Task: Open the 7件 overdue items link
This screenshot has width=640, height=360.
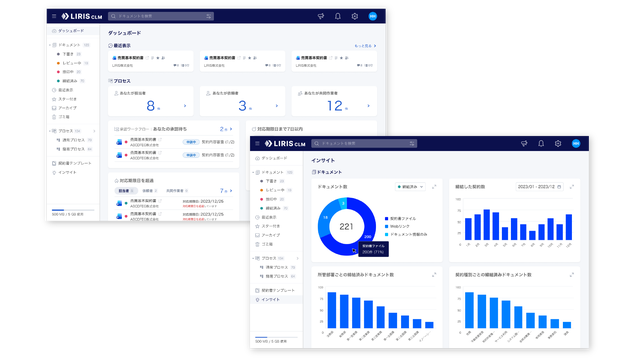Action: pyautogui.click(x=226, y=191)
